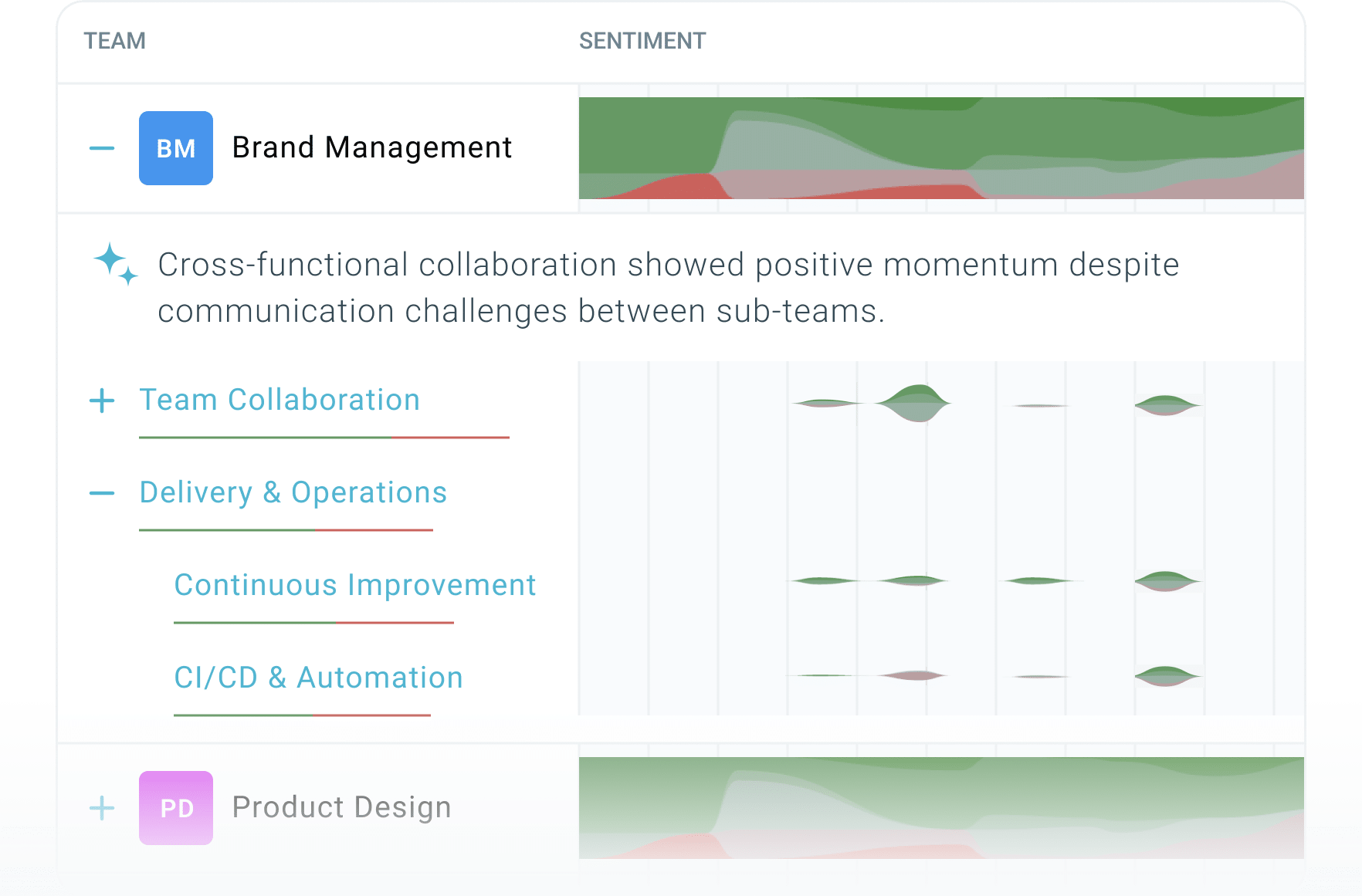Click the sentiment ratio bar under Team Collaboration
Image resolution: width=1362 pixels, height=896 pixels.
[x=324, y=438]
